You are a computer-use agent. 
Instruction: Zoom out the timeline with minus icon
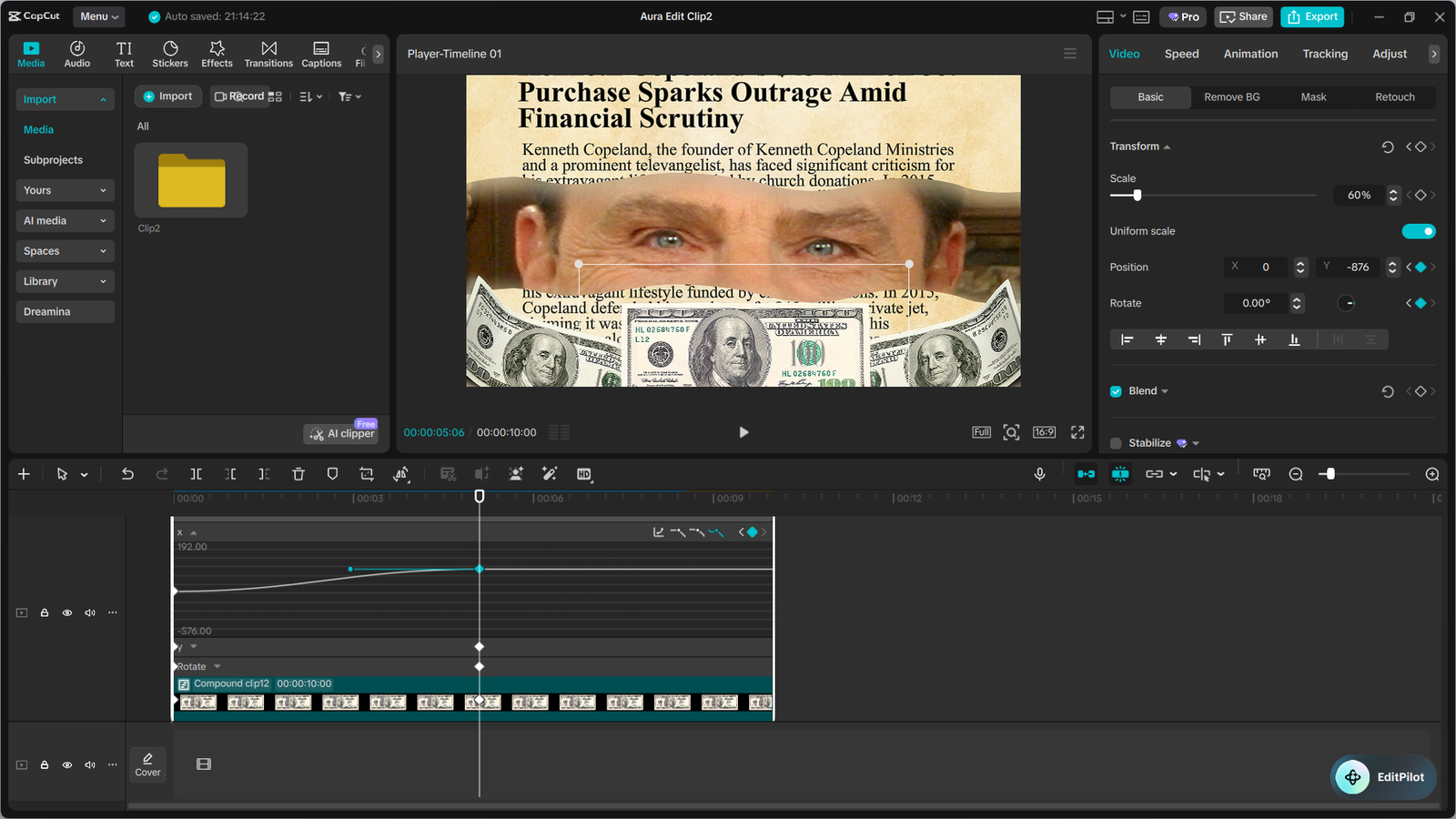pyautogui.click(x=1296, y=474)
